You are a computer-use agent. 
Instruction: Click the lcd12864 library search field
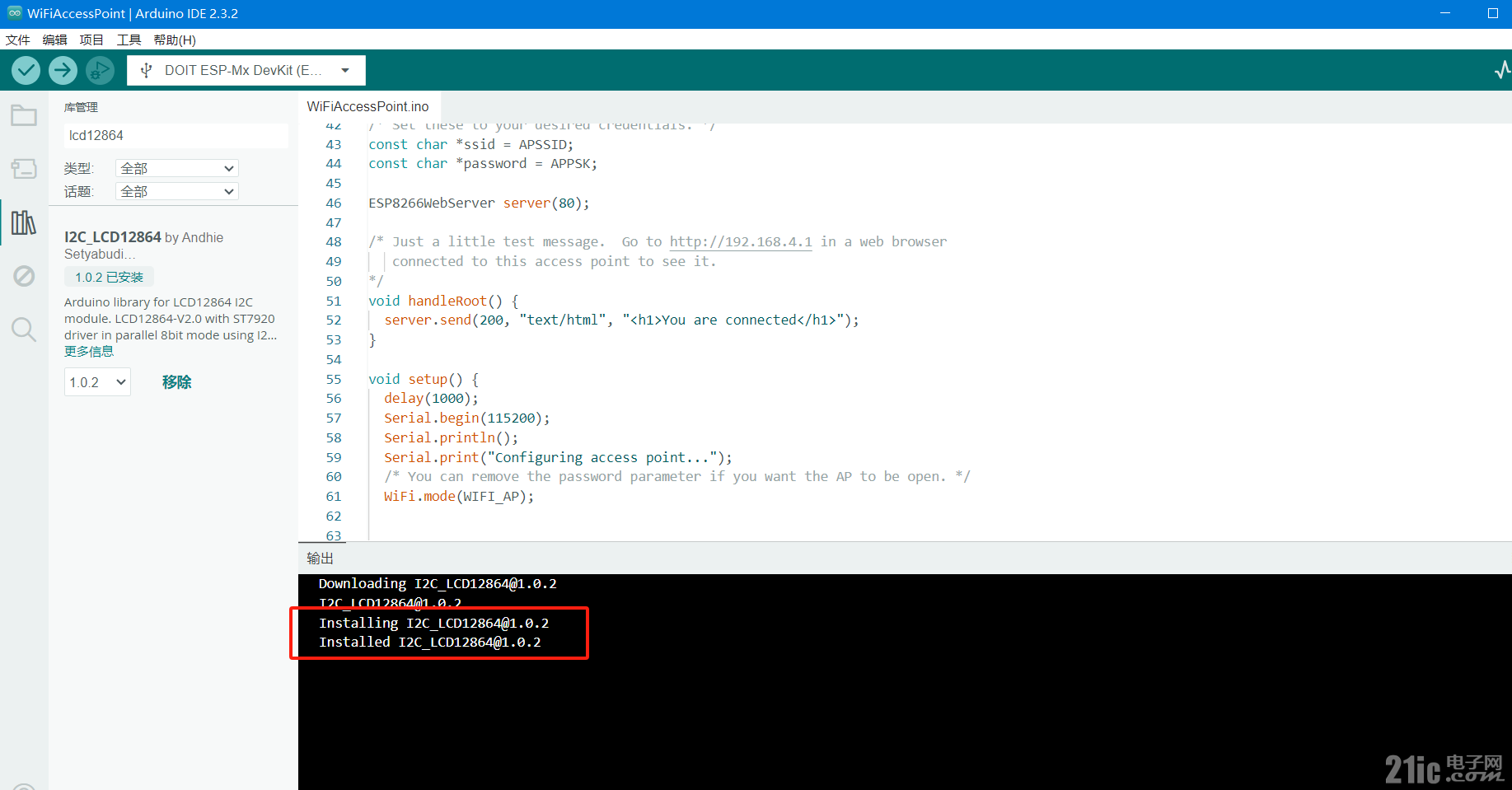[x=176, y=135]
